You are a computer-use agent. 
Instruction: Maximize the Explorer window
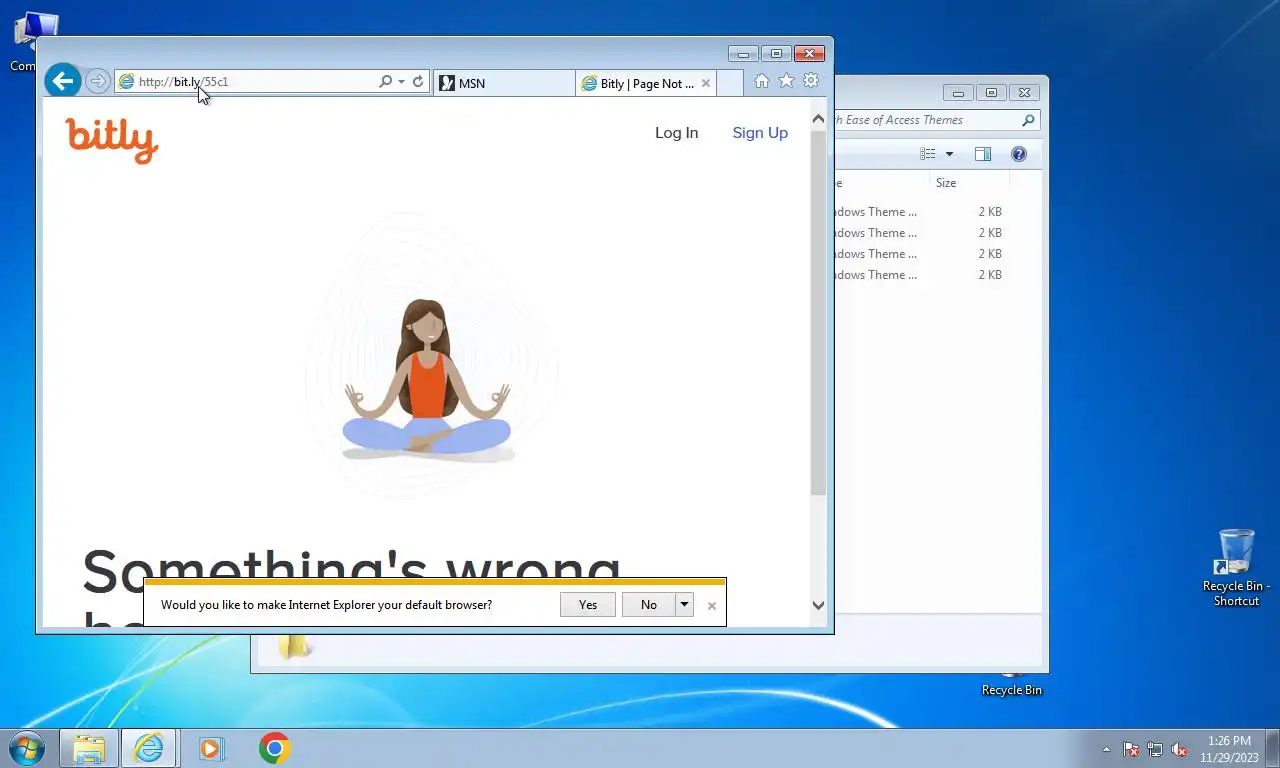[991, 93]
